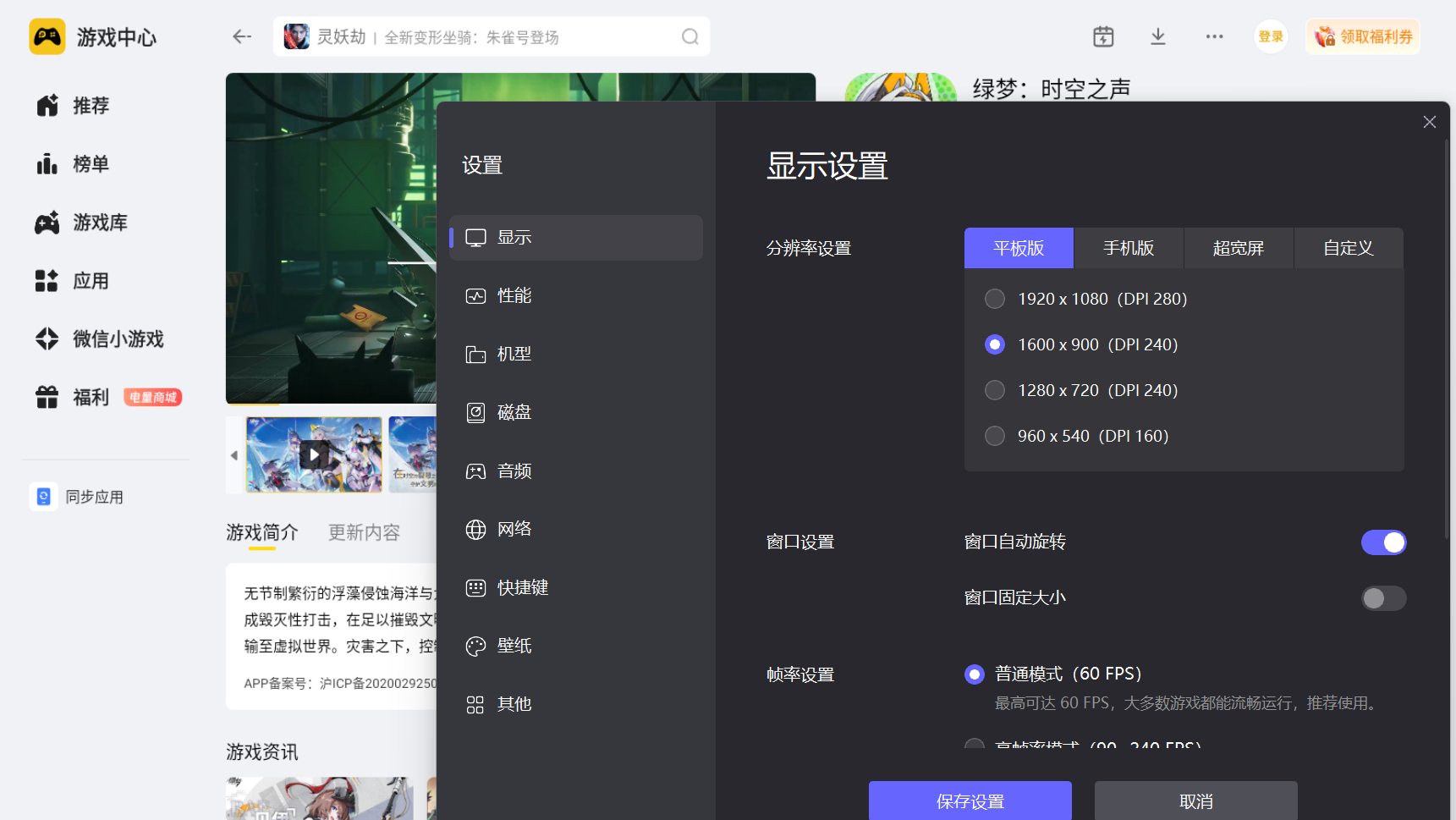Enable the 窗口固定大小 toggle
The width and height of the screenshot is (1456, 820).
click(x=1383, y=598)
